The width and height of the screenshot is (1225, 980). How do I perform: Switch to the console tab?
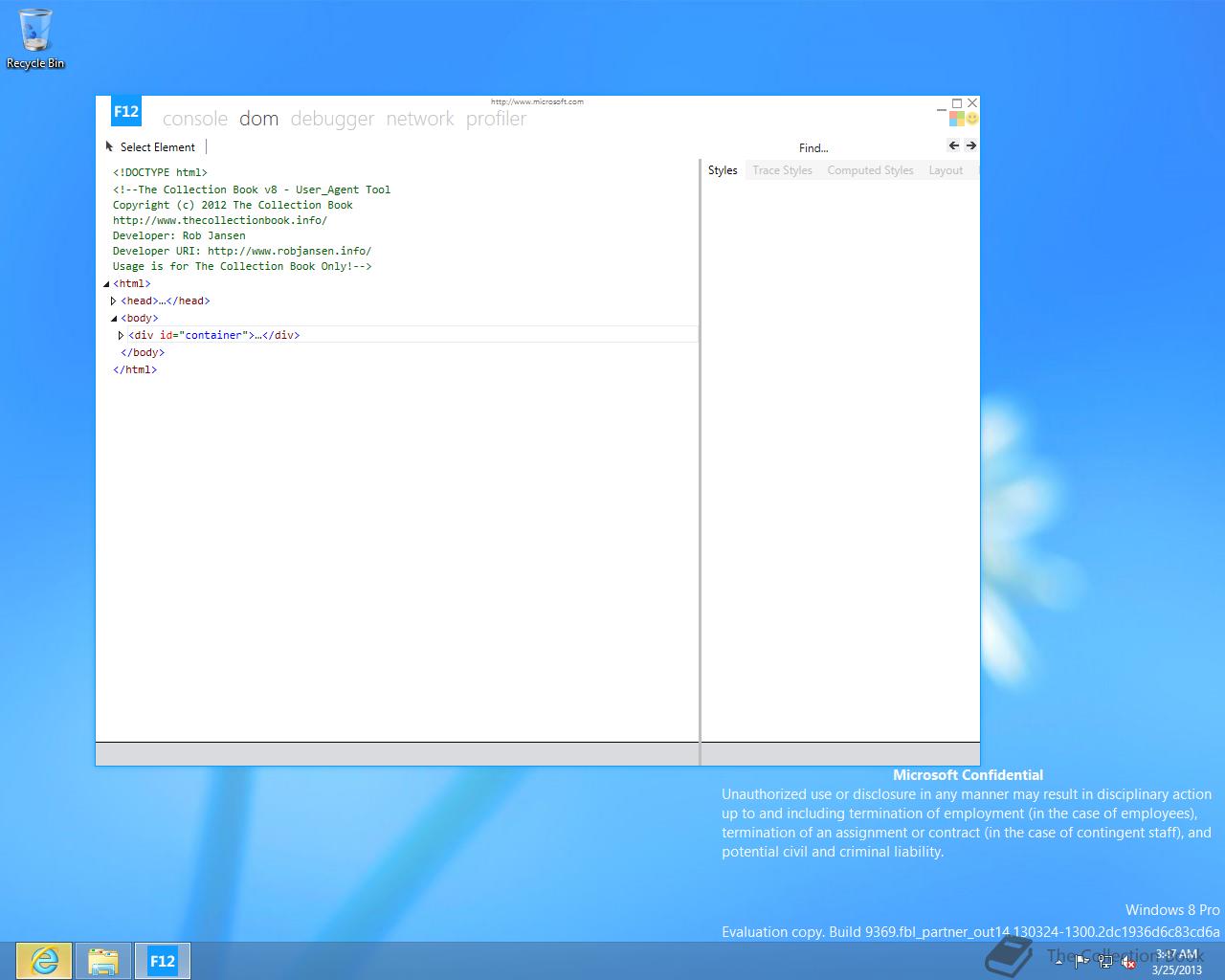click(195, 119)
